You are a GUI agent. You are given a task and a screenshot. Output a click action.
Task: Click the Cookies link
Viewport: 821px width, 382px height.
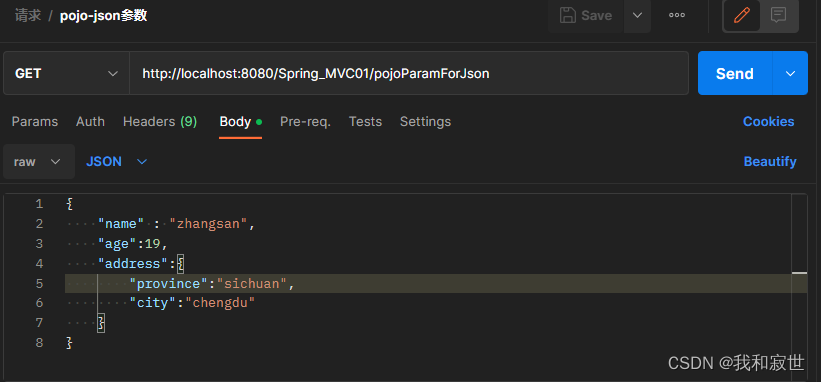tap(768, 121)
